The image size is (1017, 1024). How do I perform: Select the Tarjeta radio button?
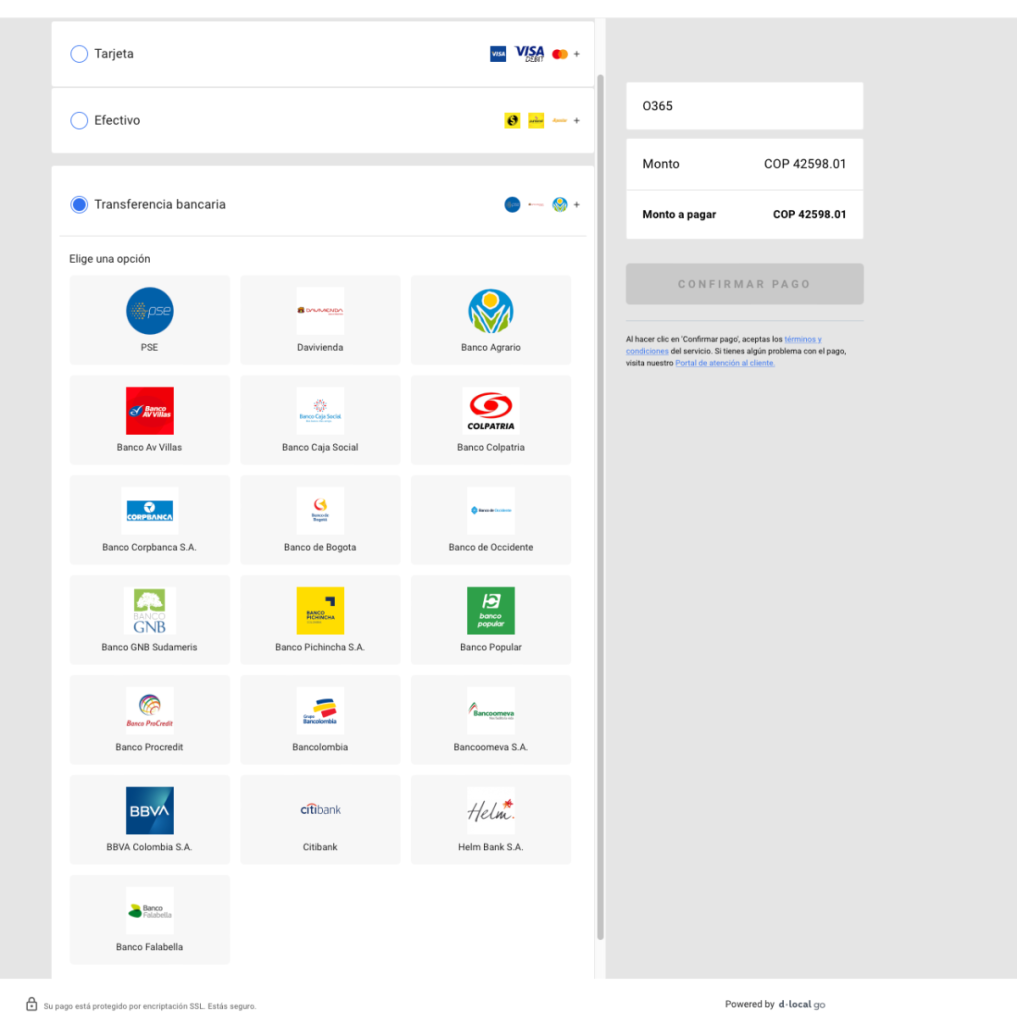pos(79,54)
